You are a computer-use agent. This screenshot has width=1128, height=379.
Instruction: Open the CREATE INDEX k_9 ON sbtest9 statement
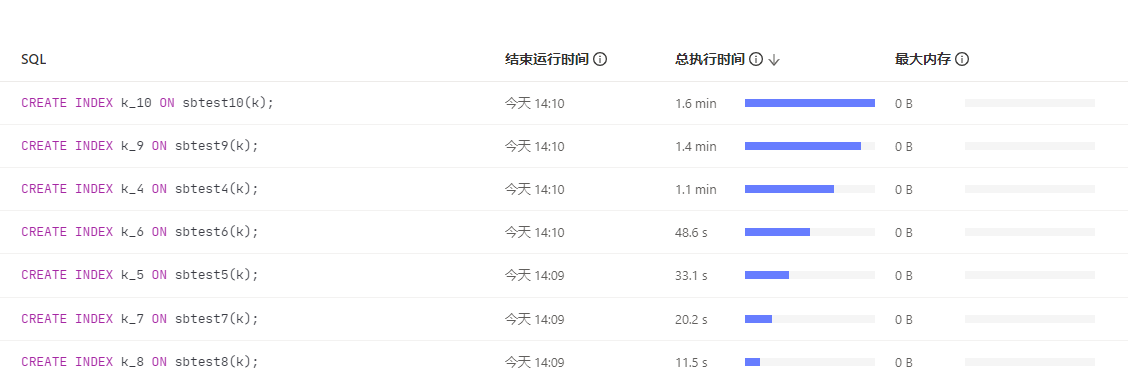[140, 146]
